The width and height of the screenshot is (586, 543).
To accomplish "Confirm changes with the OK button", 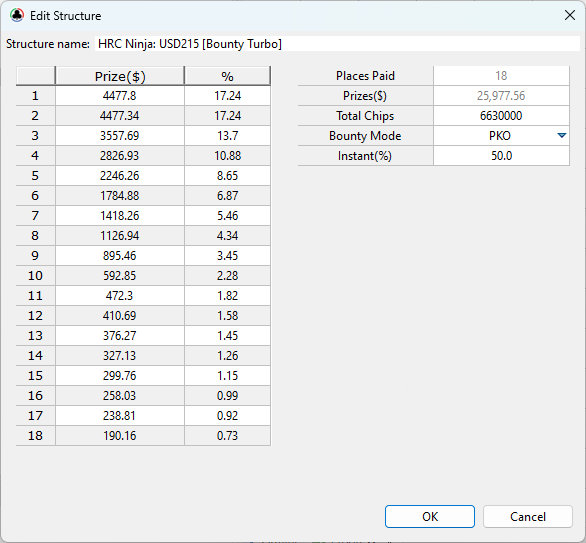I will [x=430, y=516].
